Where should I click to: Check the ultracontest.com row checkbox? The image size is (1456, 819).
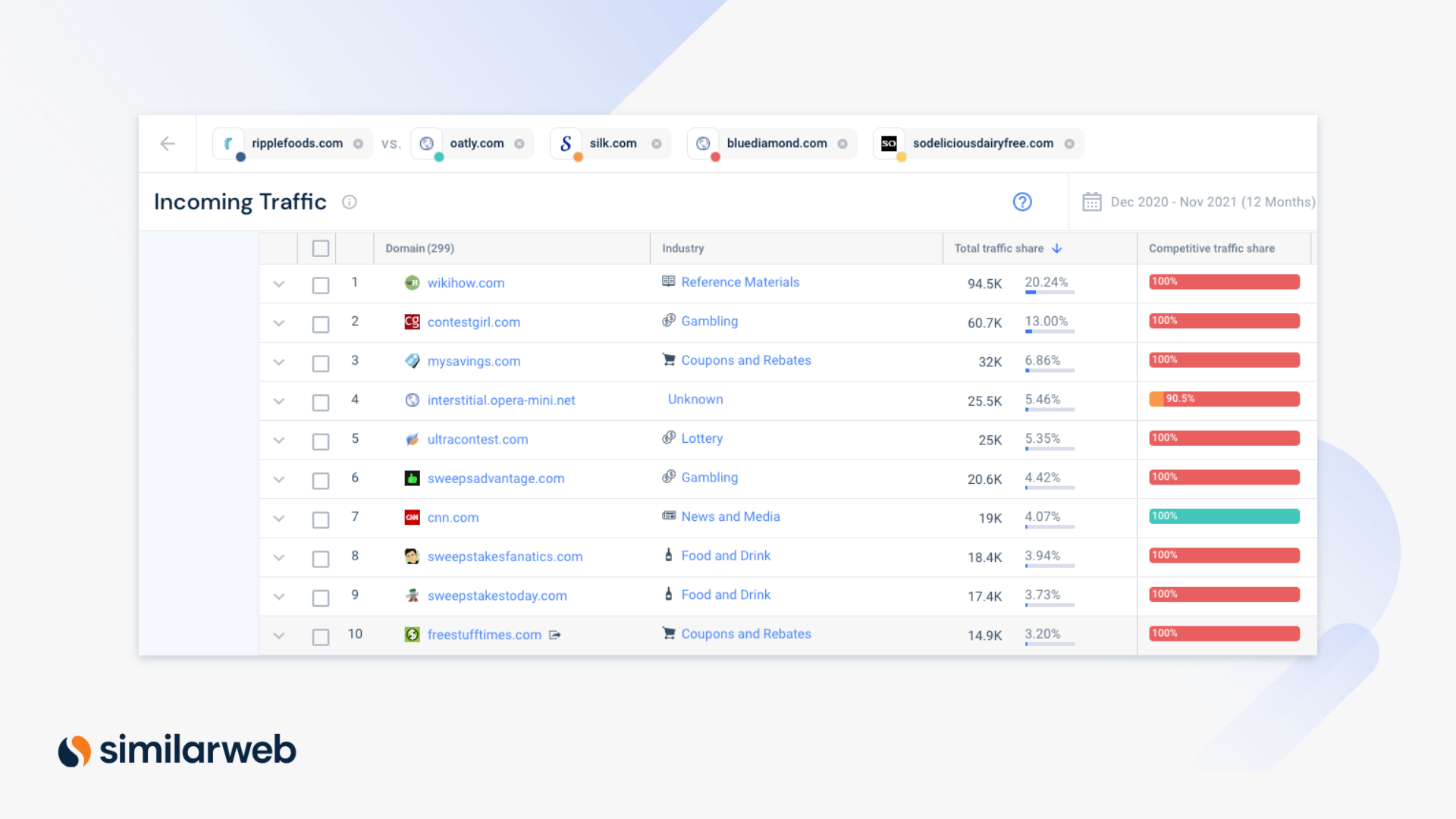click(x=321, y=441)
